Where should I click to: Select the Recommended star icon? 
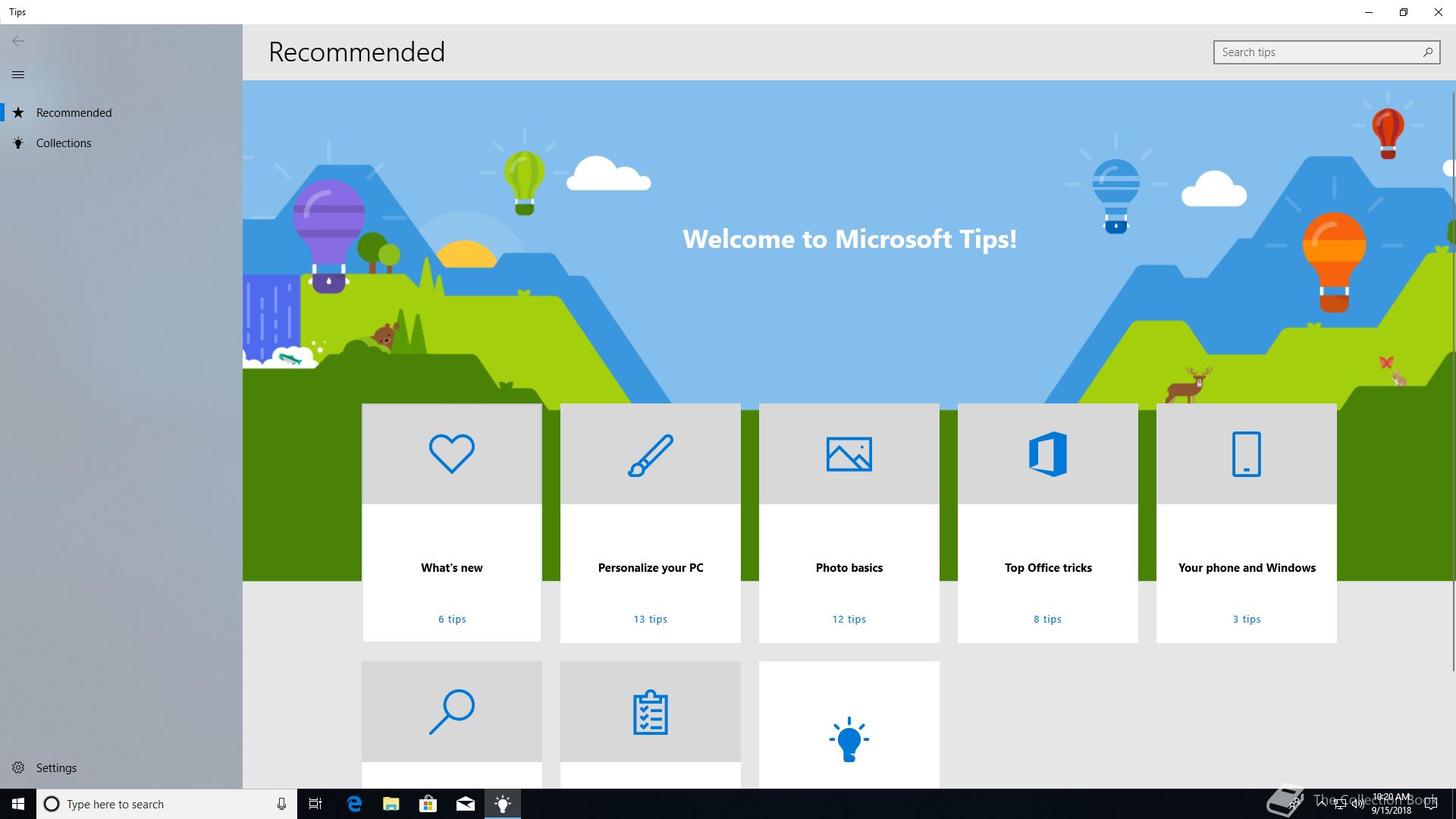click(x=18, y=112)
